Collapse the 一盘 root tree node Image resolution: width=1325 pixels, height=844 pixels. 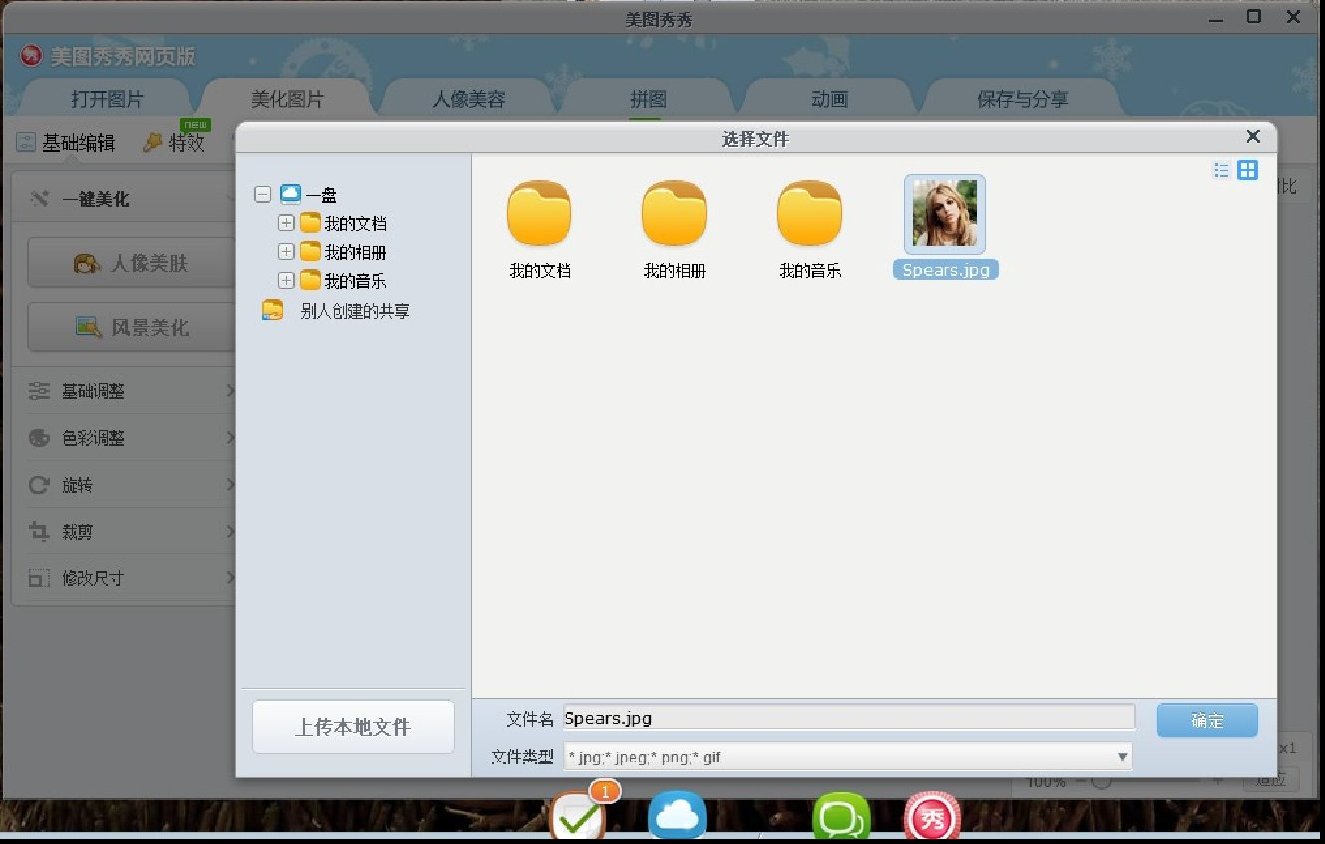pos(263,195)
